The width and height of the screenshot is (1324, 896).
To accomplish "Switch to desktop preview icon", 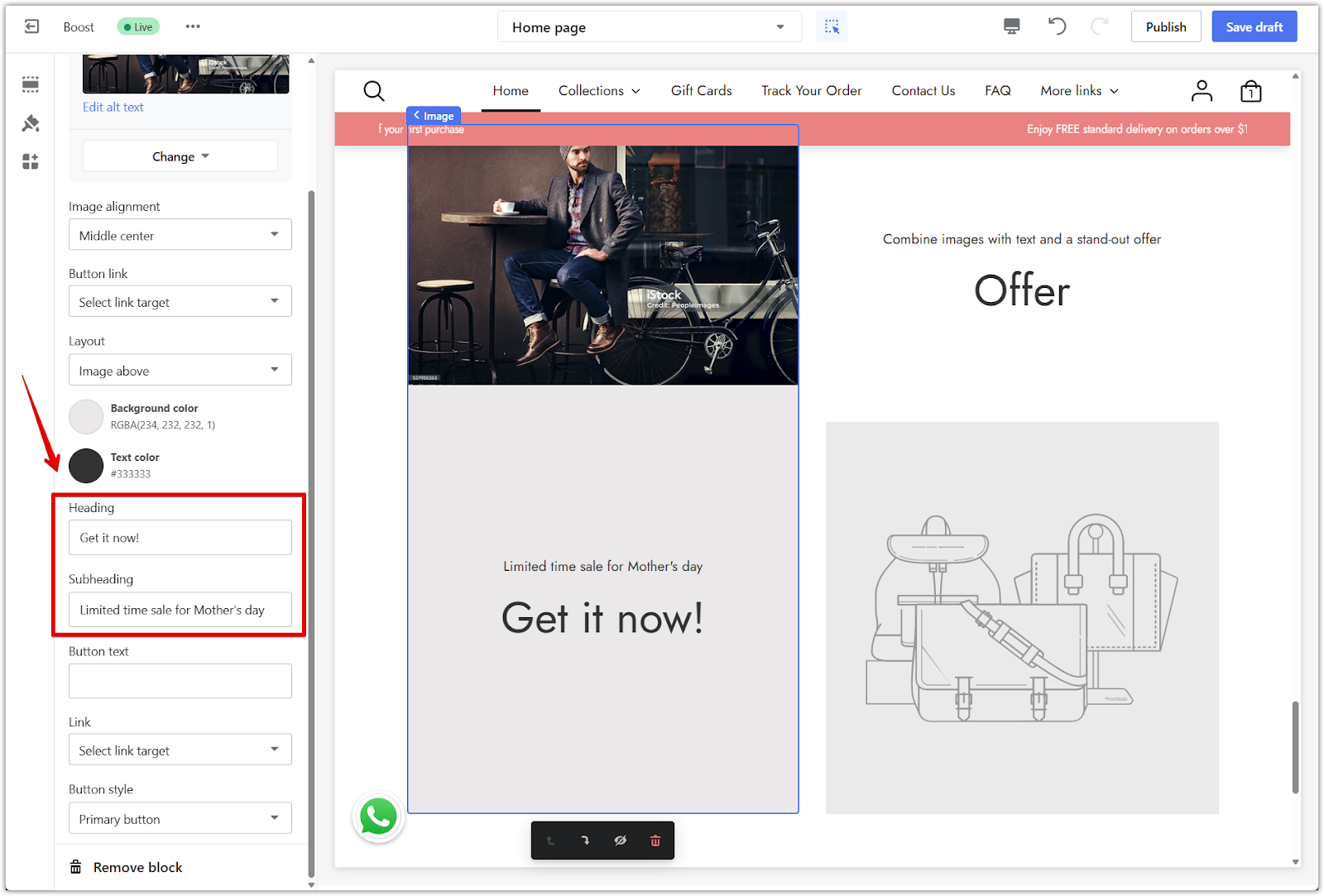I will tap(1011, 26).
